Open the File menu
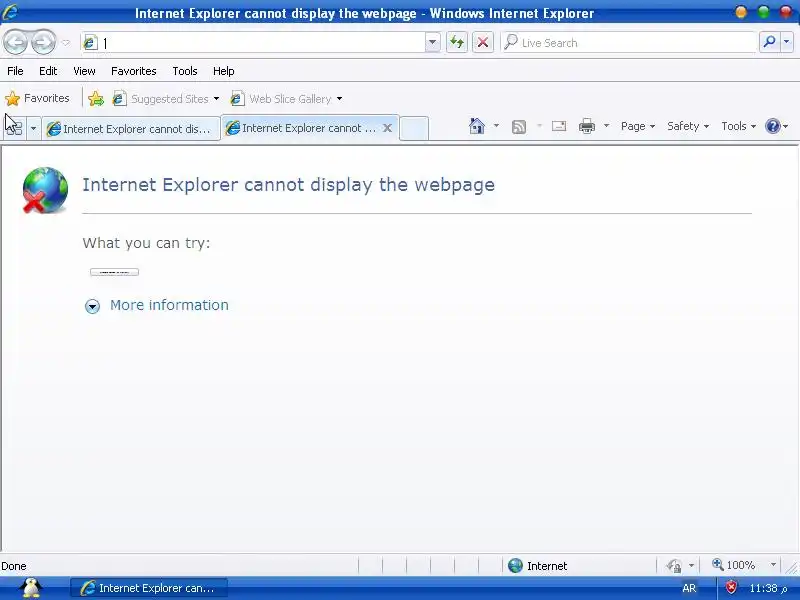The height and width of the screenshot is (600, 800). tap(15, 71)
